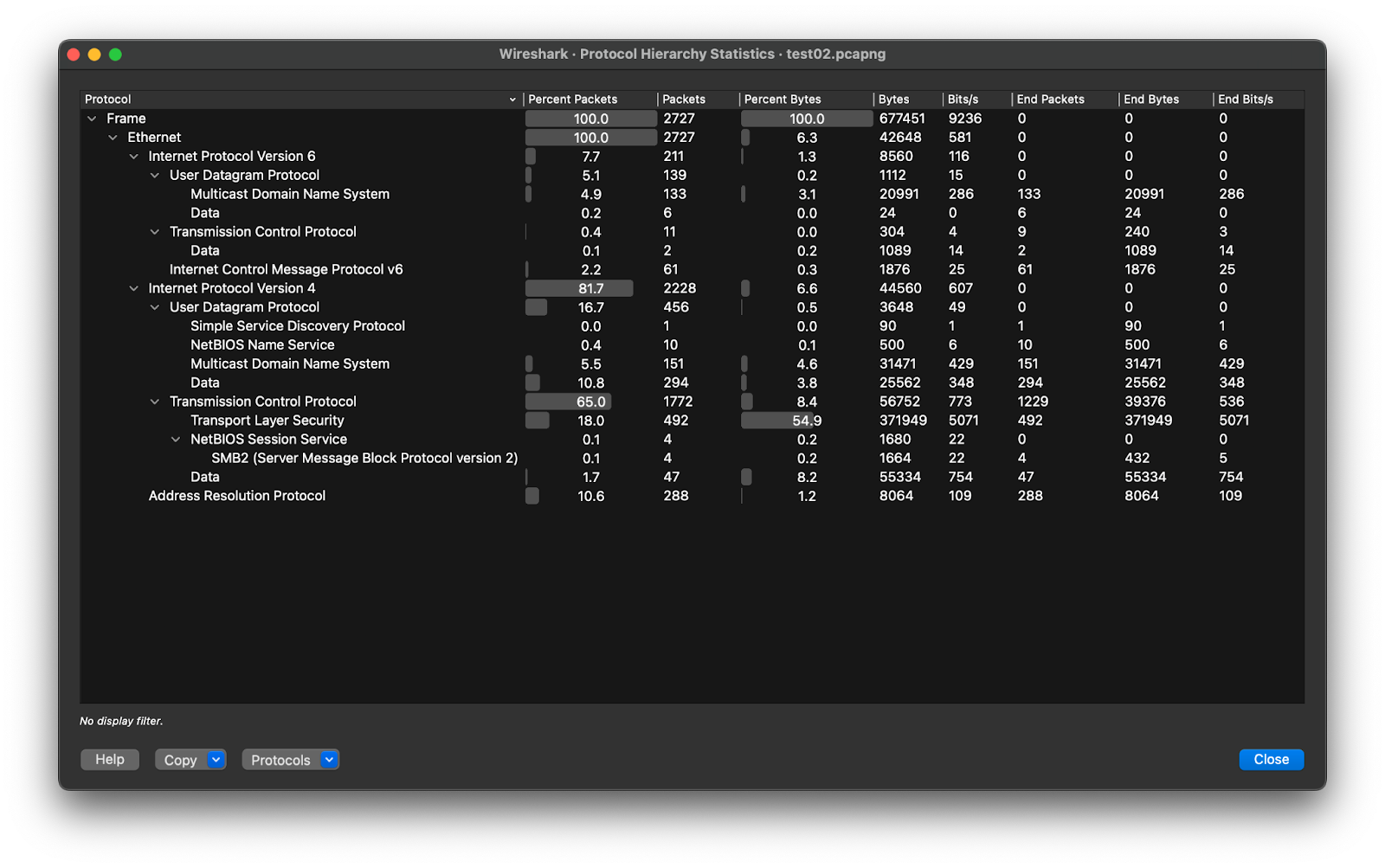Click the green maximize window button

point(115,55)
